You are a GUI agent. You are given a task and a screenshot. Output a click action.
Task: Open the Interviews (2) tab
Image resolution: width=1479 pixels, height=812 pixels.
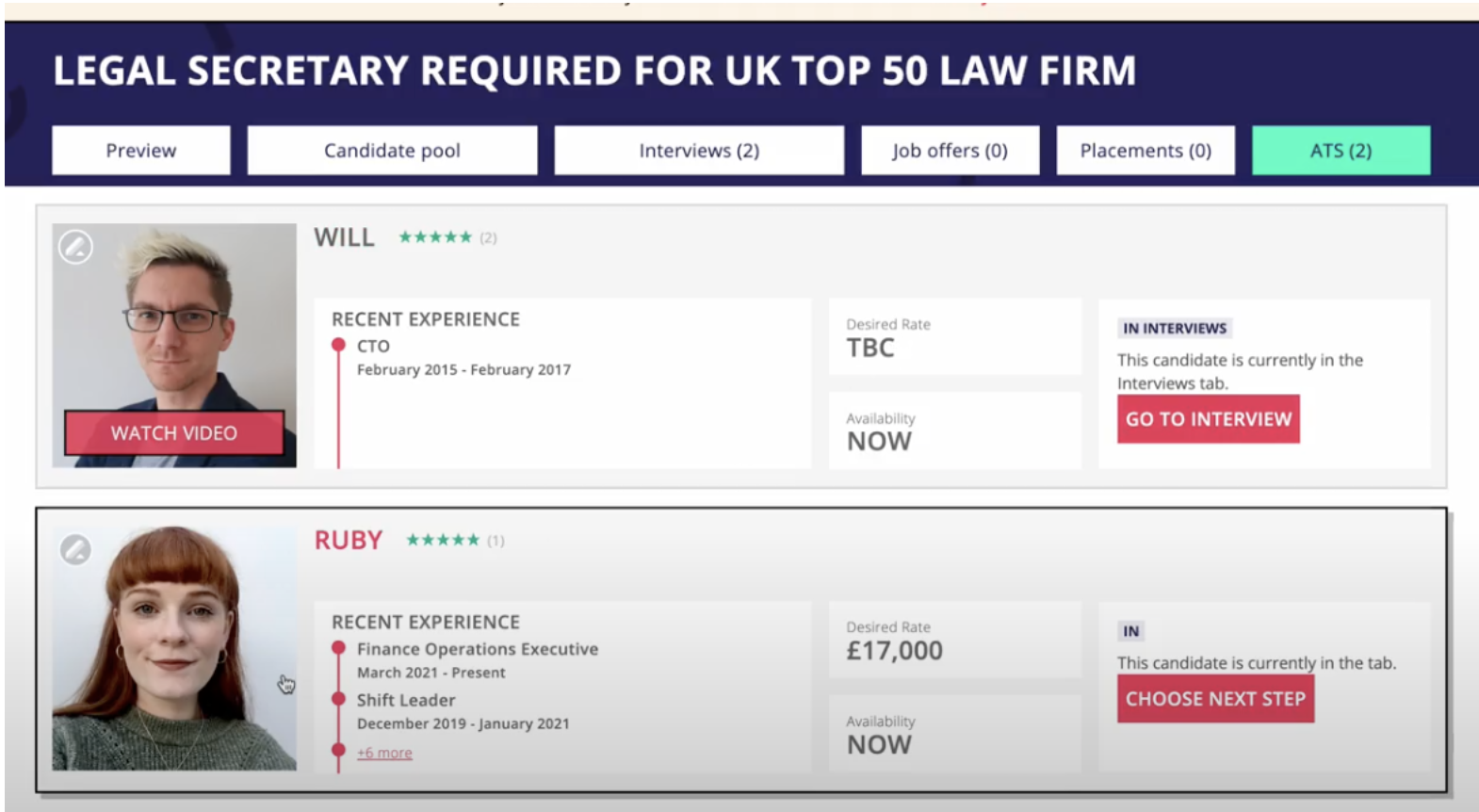(699, 151)
